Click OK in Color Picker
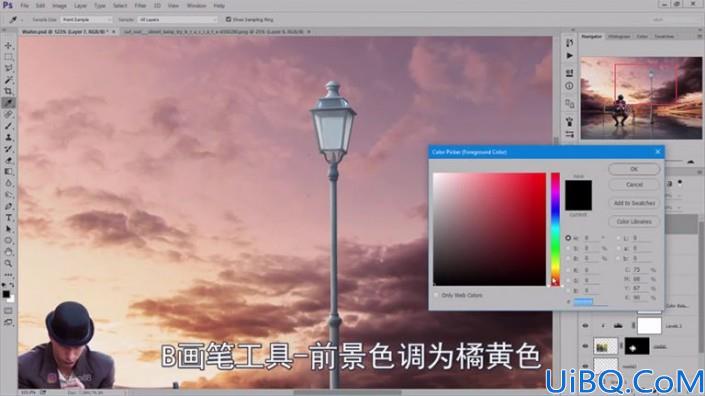 [634, 169]
